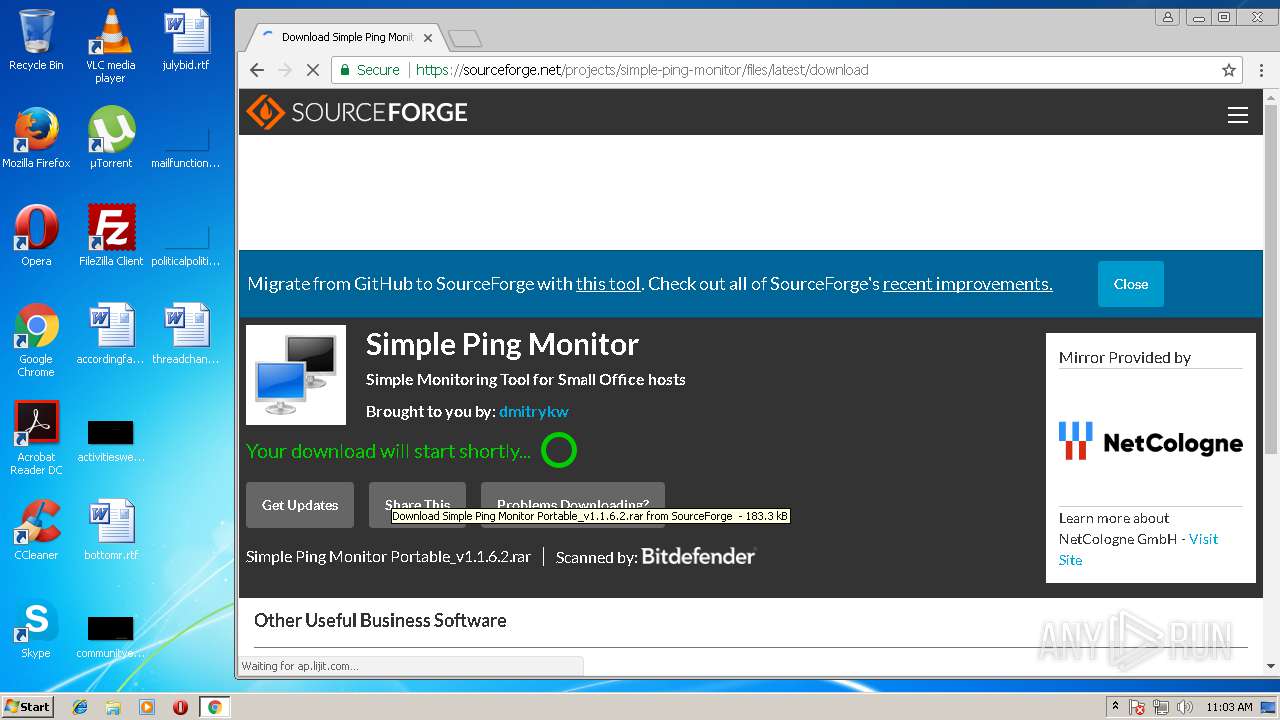Switch to Chrome taskbar button
The height and width of the screenshot is (720, 1280).
214,707
